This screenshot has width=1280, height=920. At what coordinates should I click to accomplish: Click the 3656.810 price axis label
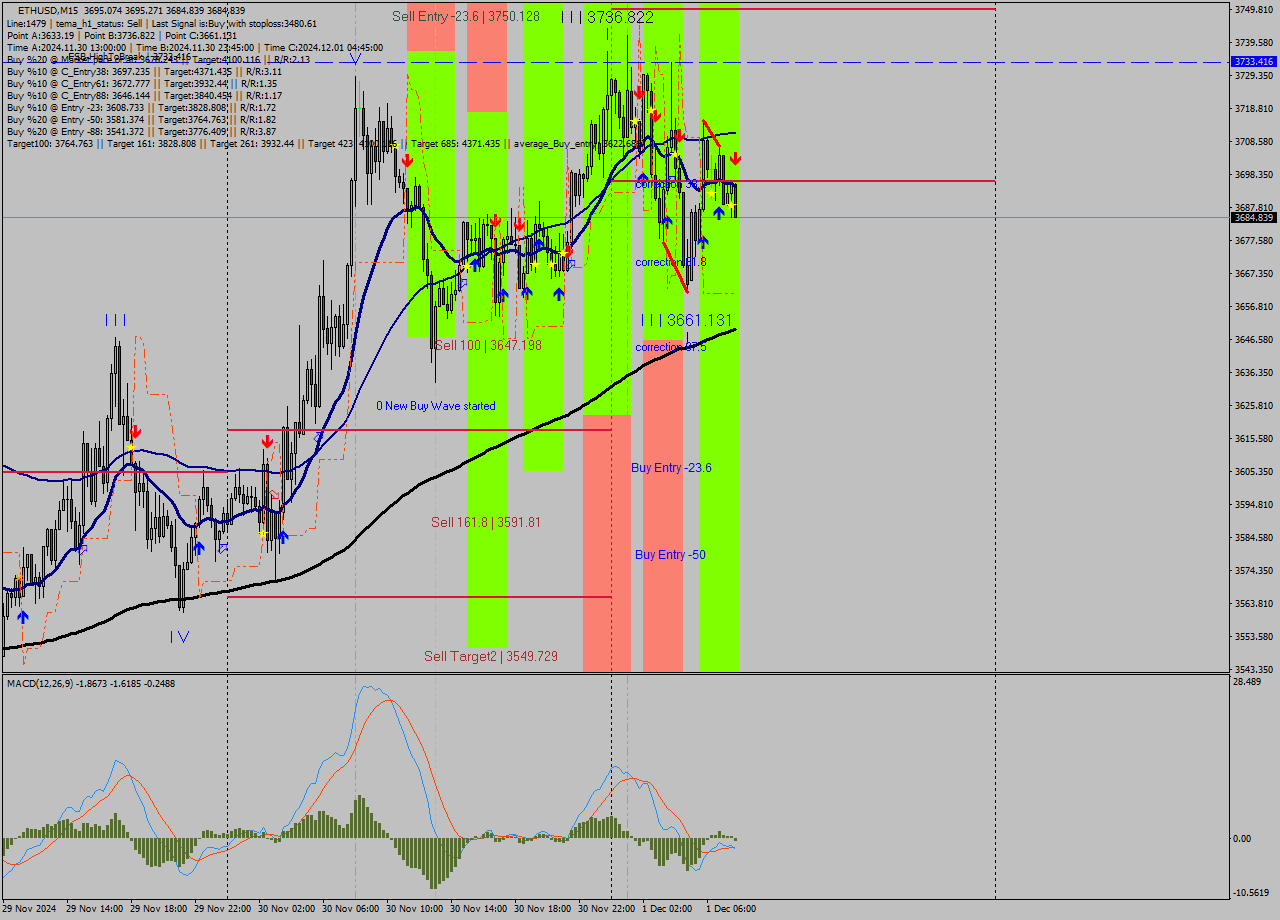(x=1254, y=307)
